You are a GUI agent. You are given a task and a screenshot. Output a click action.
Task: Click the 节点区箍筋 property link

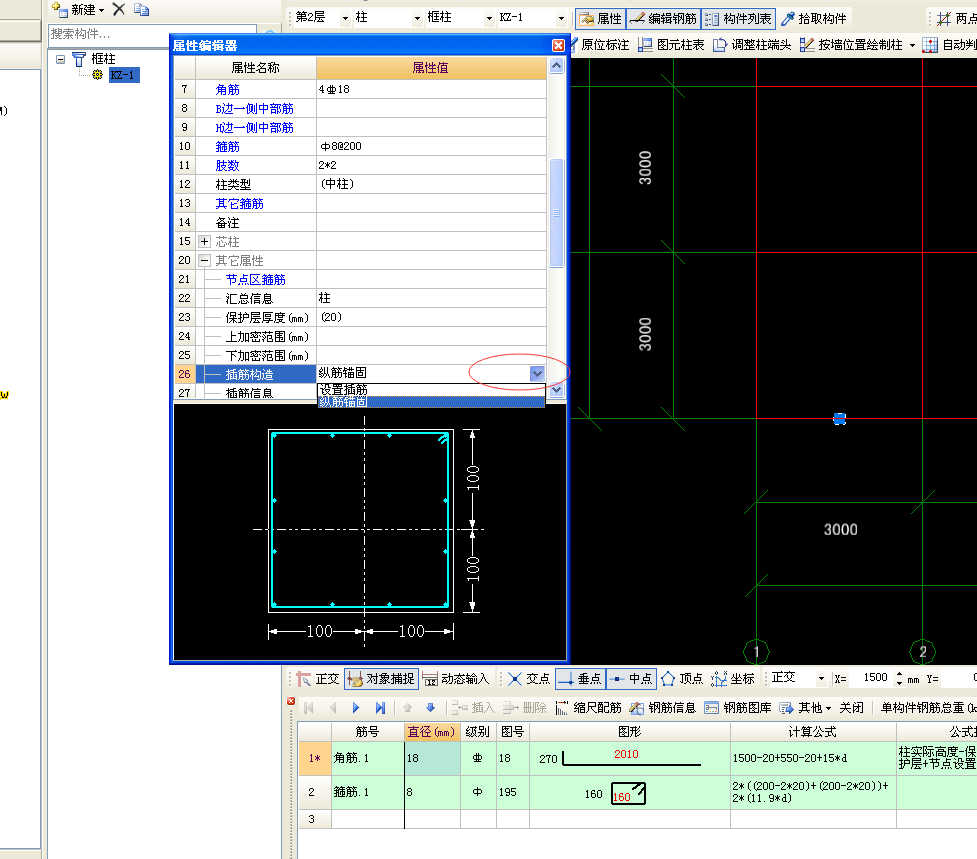click(x=255, y=280)
